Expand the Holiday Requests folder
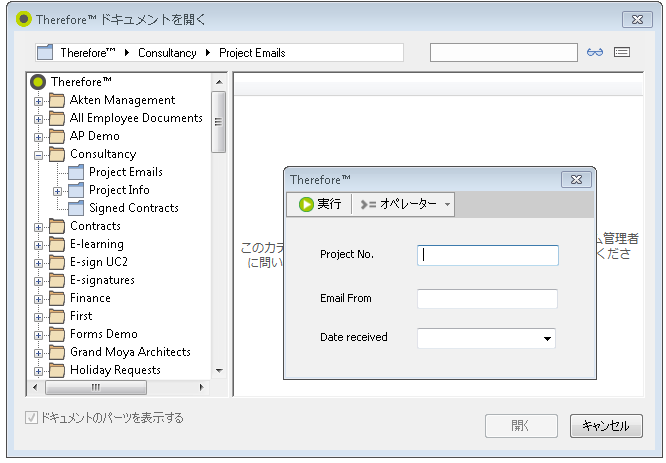This screenshot has height=463, width=666. [x=38, y=371]
